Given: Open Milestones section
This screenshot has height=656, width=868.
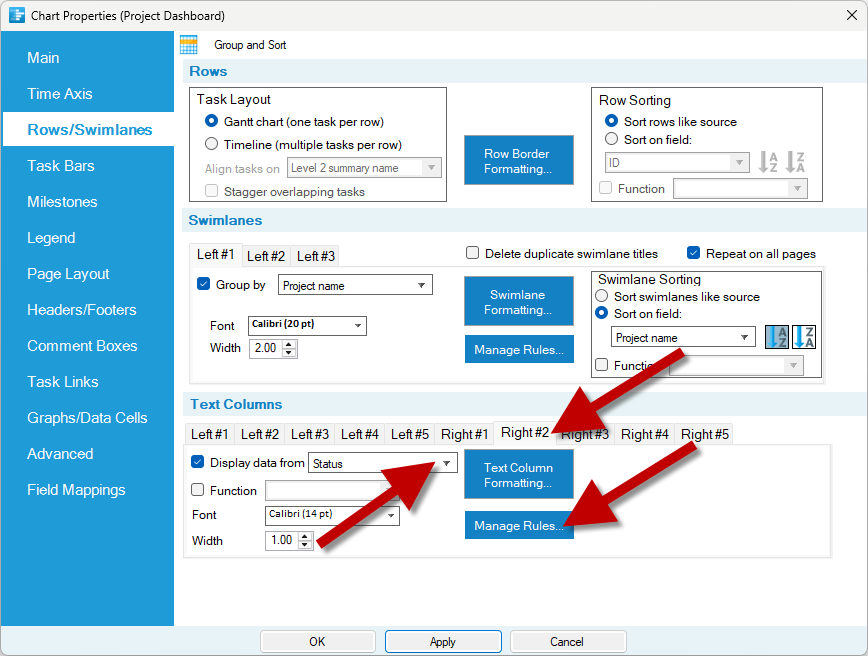Looking at the screenshot, I should (x=62, y=202).
